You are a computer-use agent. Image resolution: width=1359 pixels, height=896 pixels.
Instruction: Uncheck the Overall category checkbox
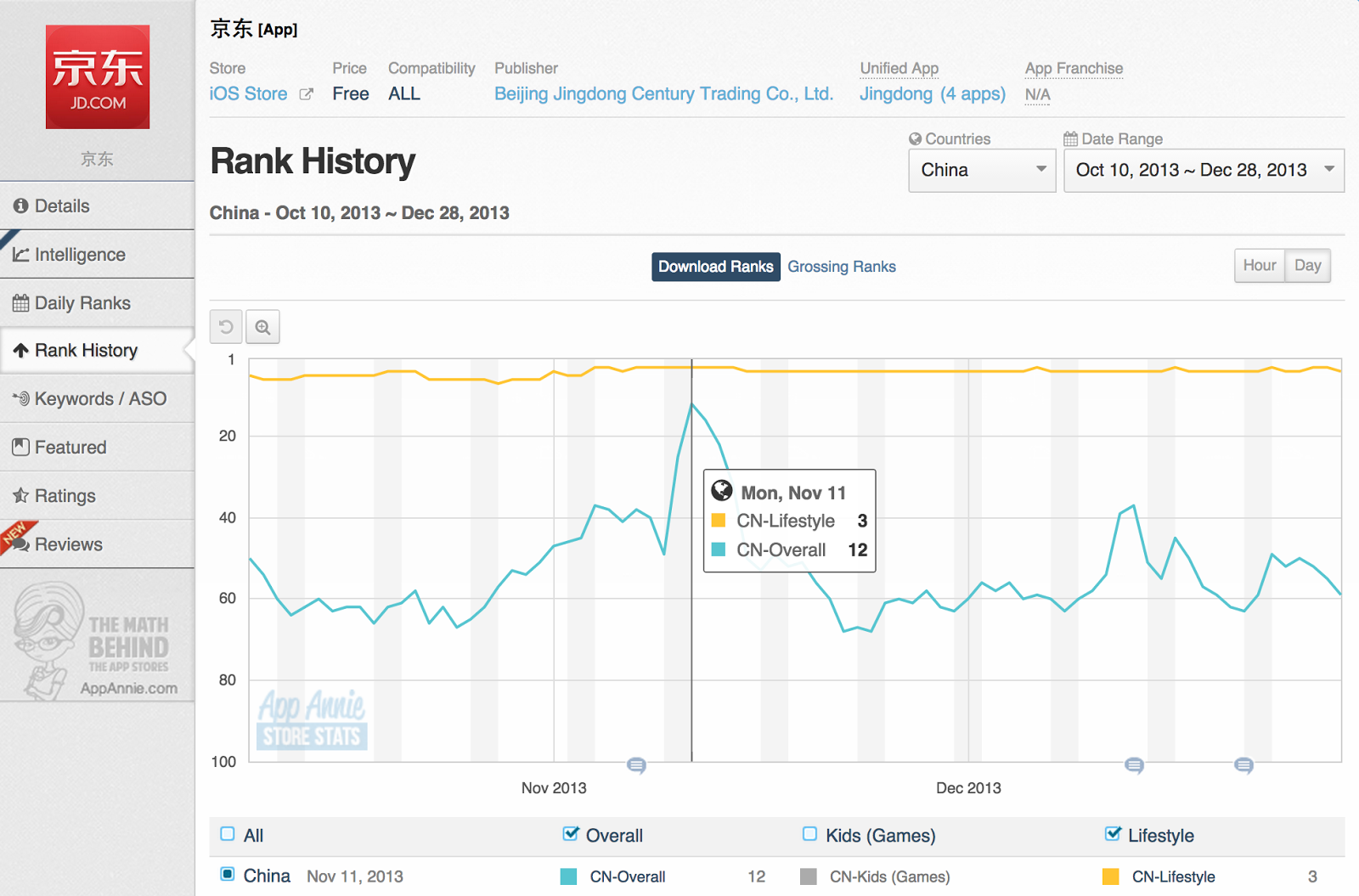[571, 834]
